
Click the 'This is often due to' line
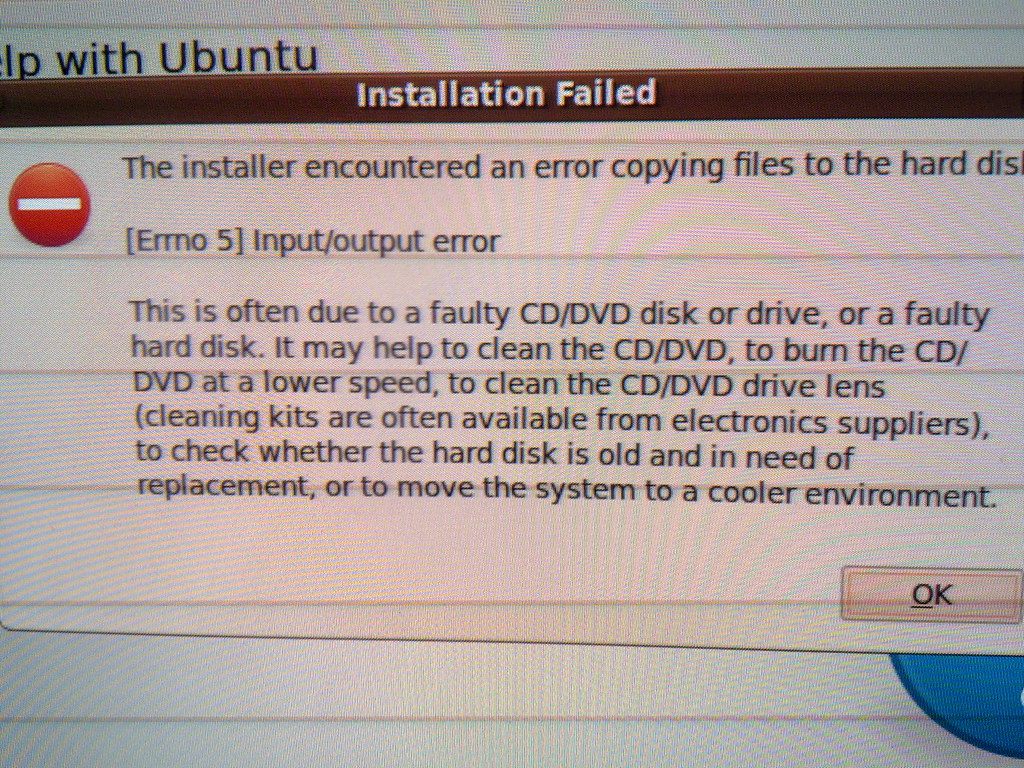tap(560, 314)
